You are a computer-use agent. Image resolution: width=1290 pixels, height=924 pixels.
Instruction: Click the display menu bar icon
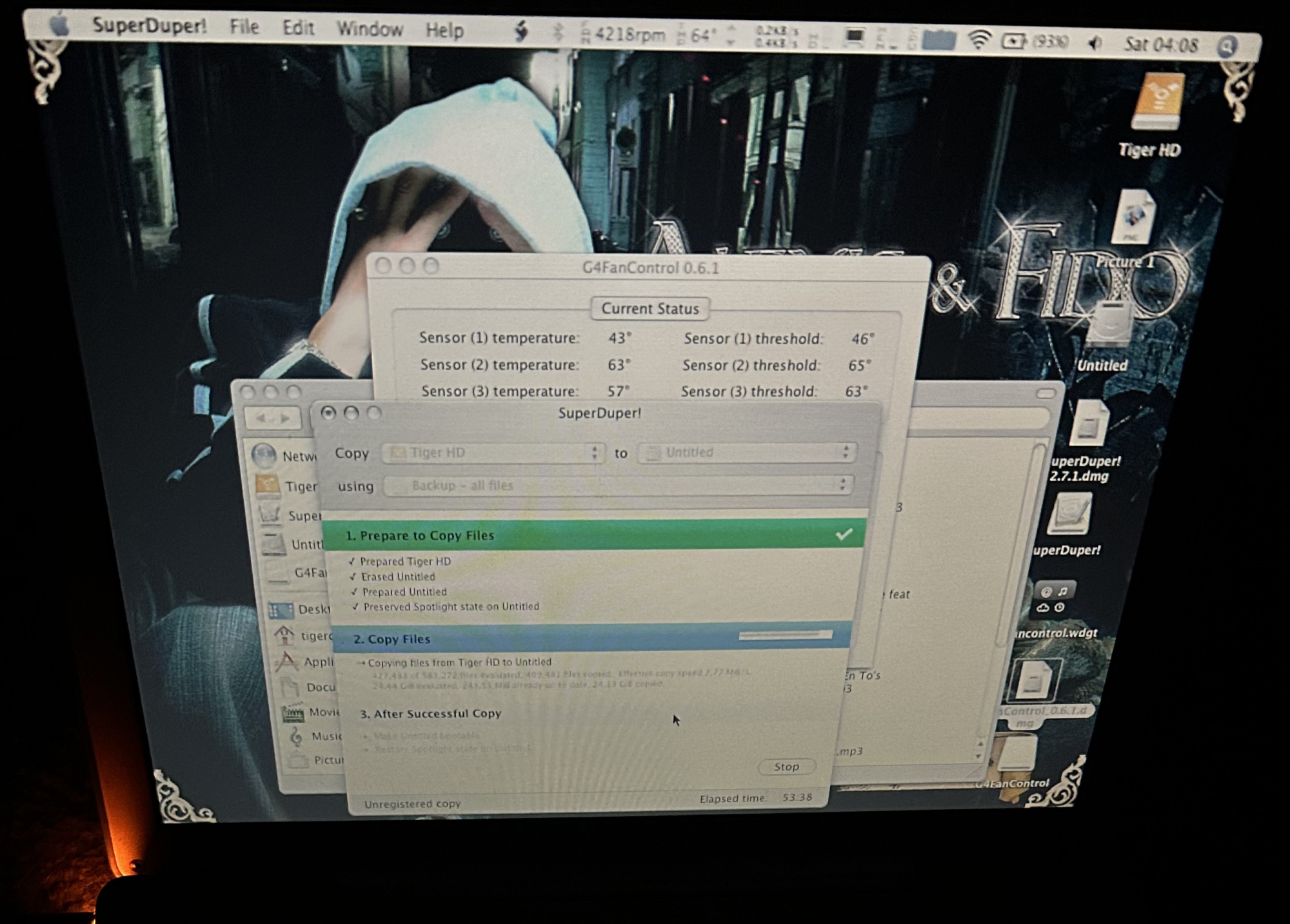tap(855, 37)
